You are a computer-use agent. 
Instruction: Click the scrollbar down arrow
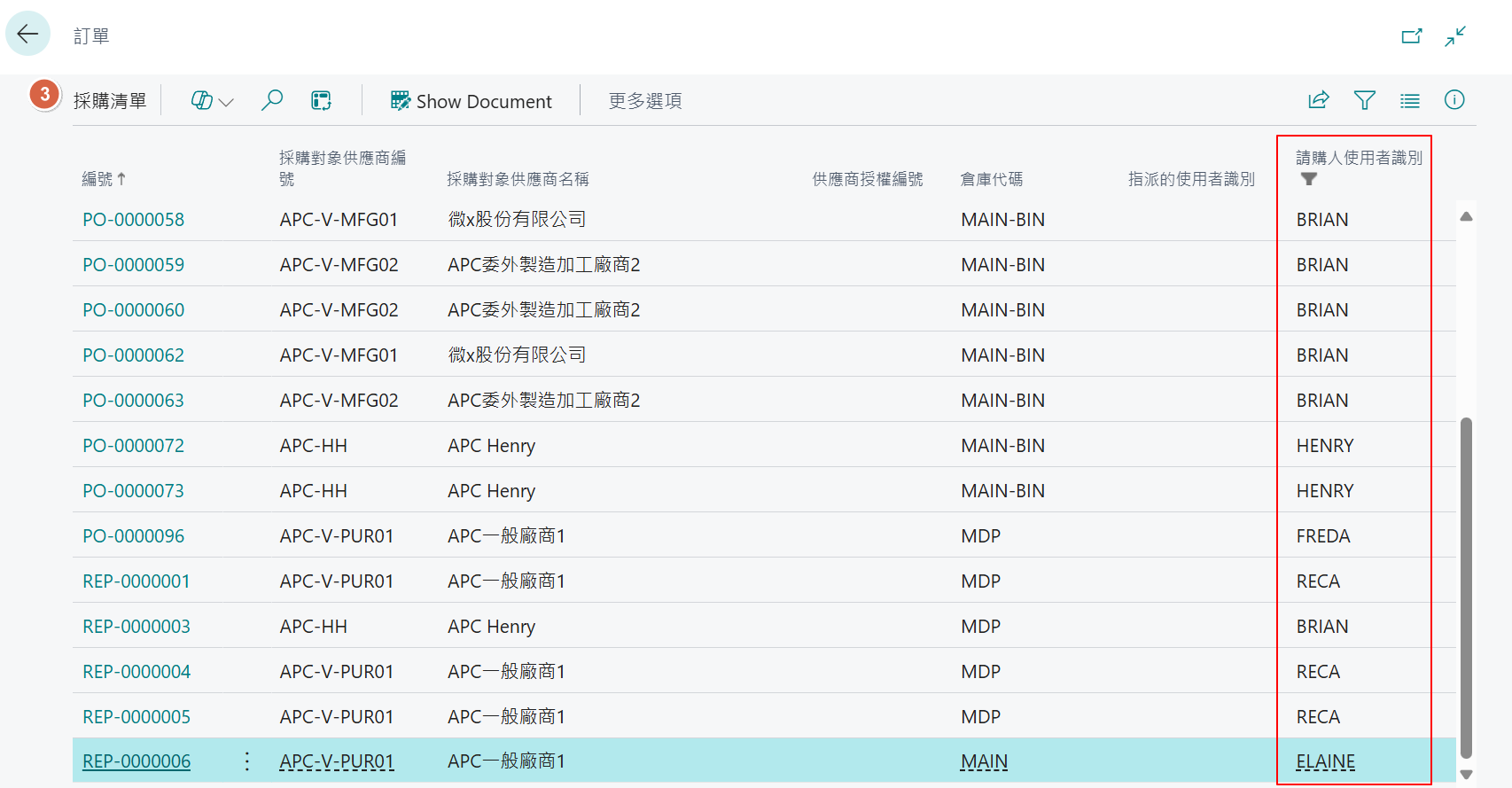1467,774
